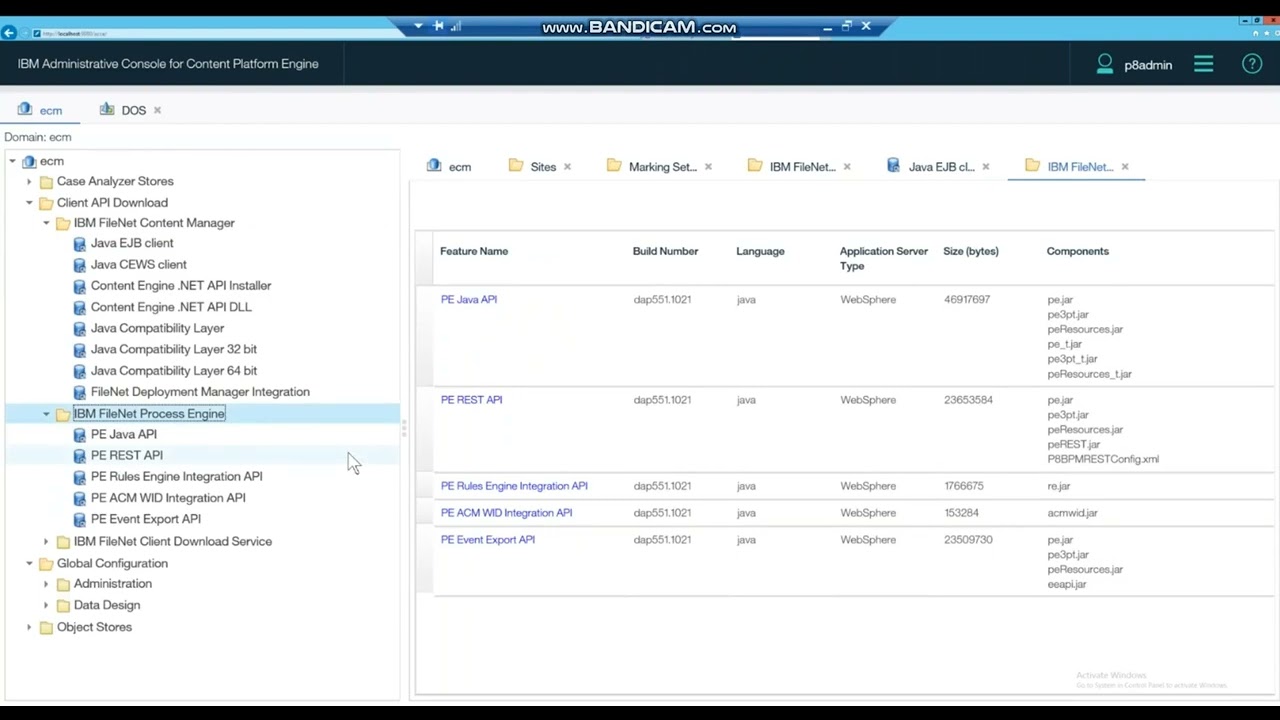Click the Java EJB client tree icon
Viewport: 1280px width, 720px height.
pos(80,243)
